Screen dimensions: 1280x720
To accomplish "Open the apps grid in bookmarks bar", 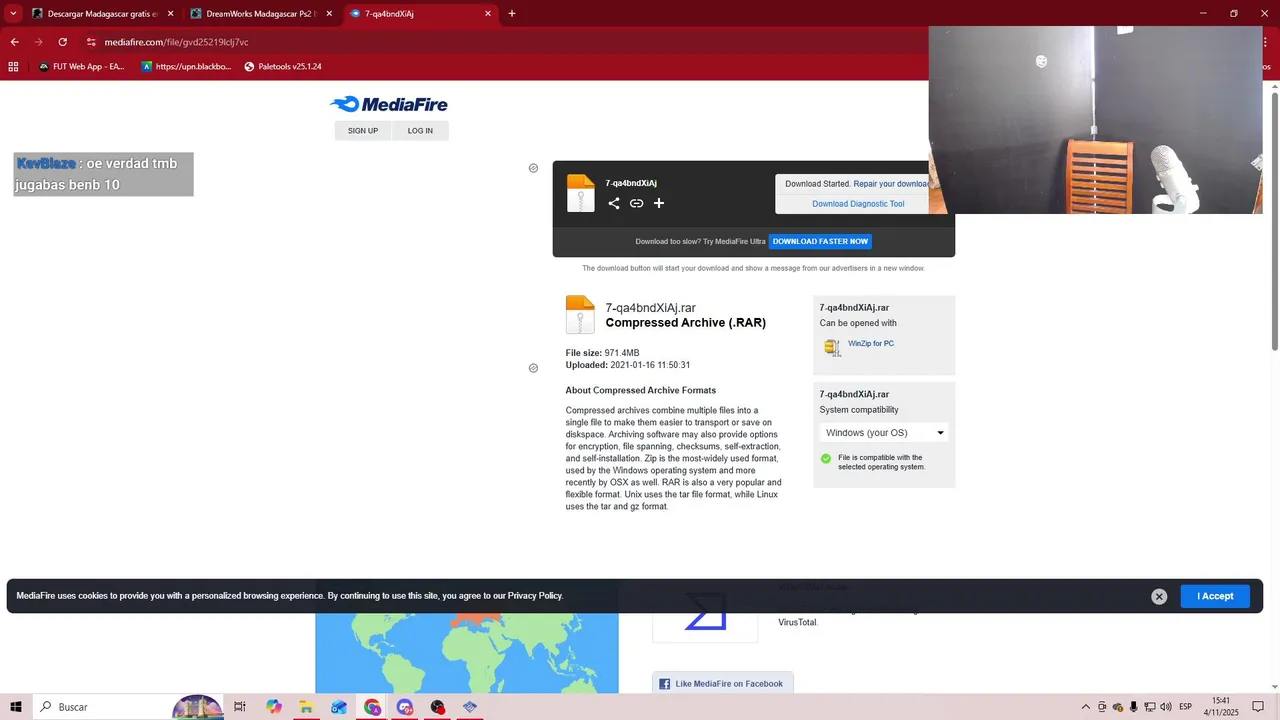I will click(x=13, y=67).
